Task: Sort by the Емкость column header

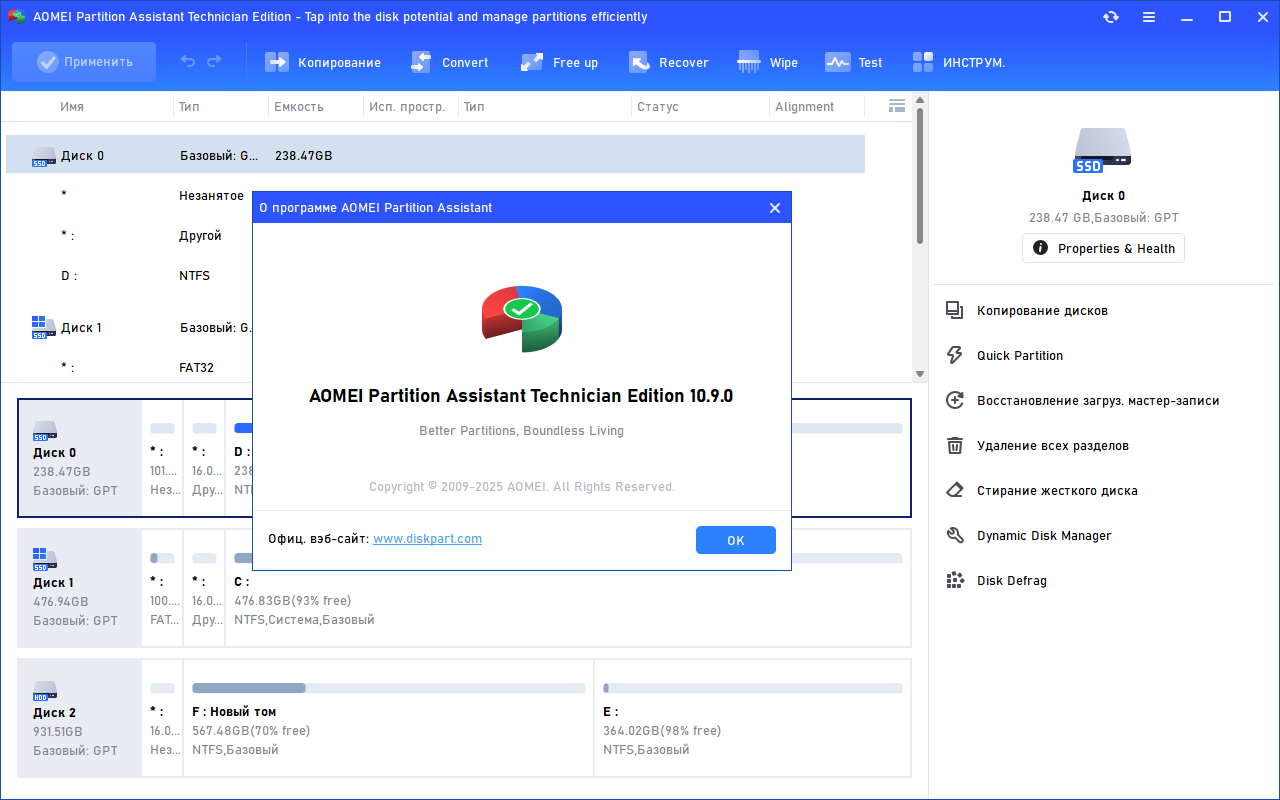Action: click(298, 107)
